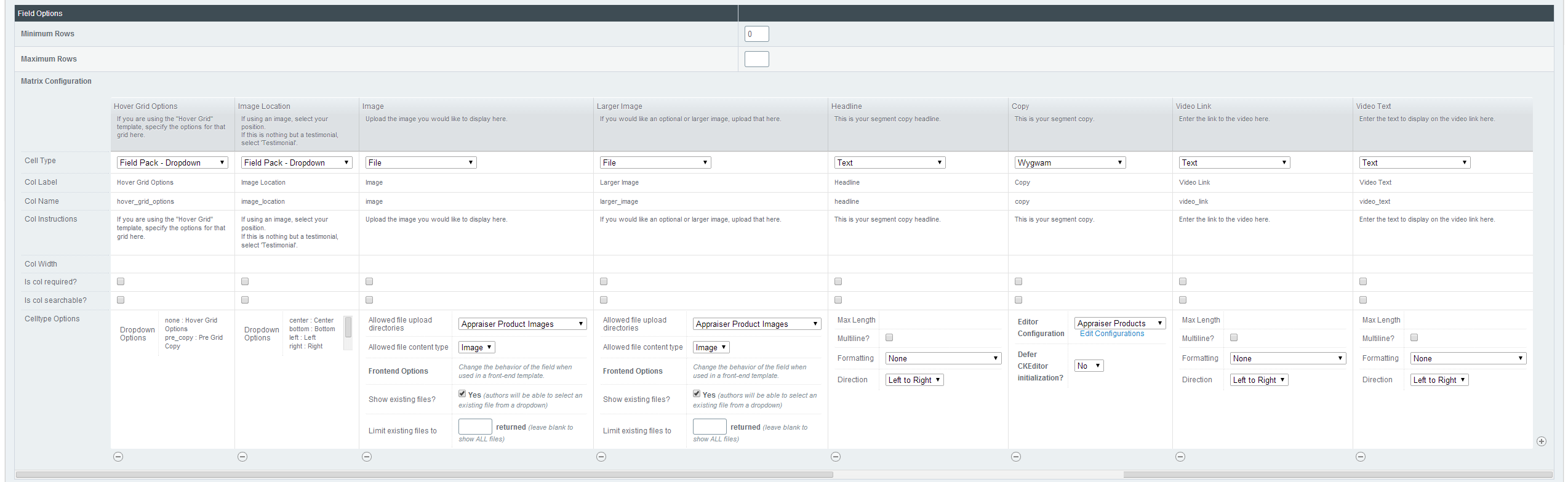Edit col name video_text
The height and width of the screenshot is (482, 1568).
pos(1375,201)
